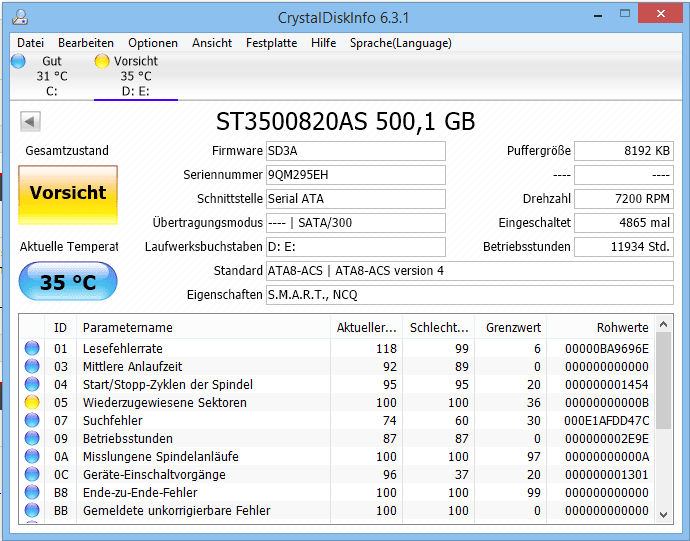
Task: Click status orb for Suchfehler row
Action: point(32,420)
